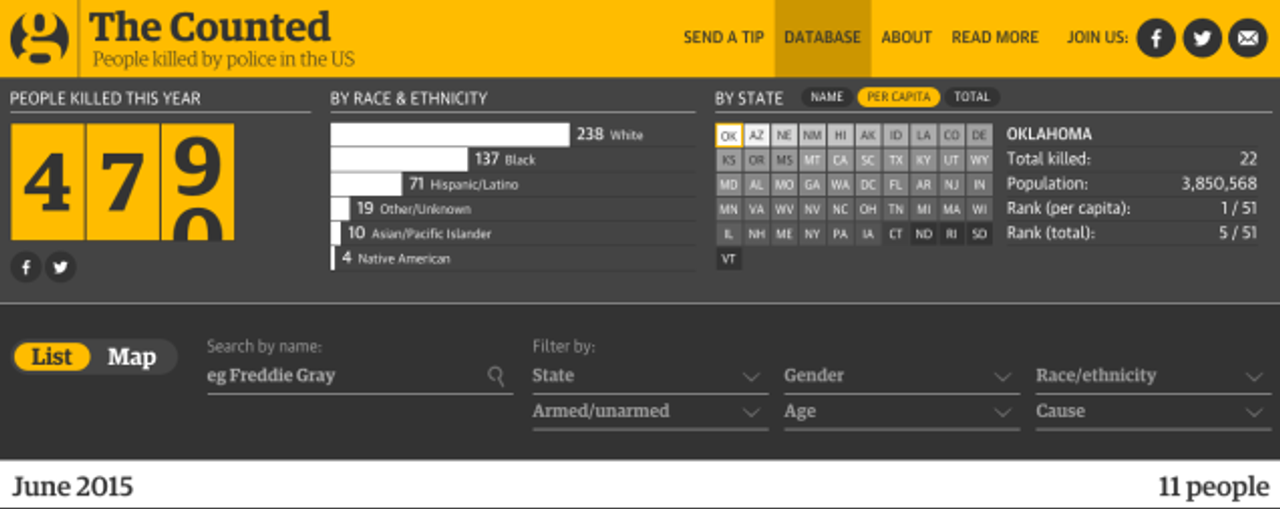Image resolution: width=1280 pixels, height=509 pixels.
Task: Click the search magnifying glass icon
Action: [496, 375]
